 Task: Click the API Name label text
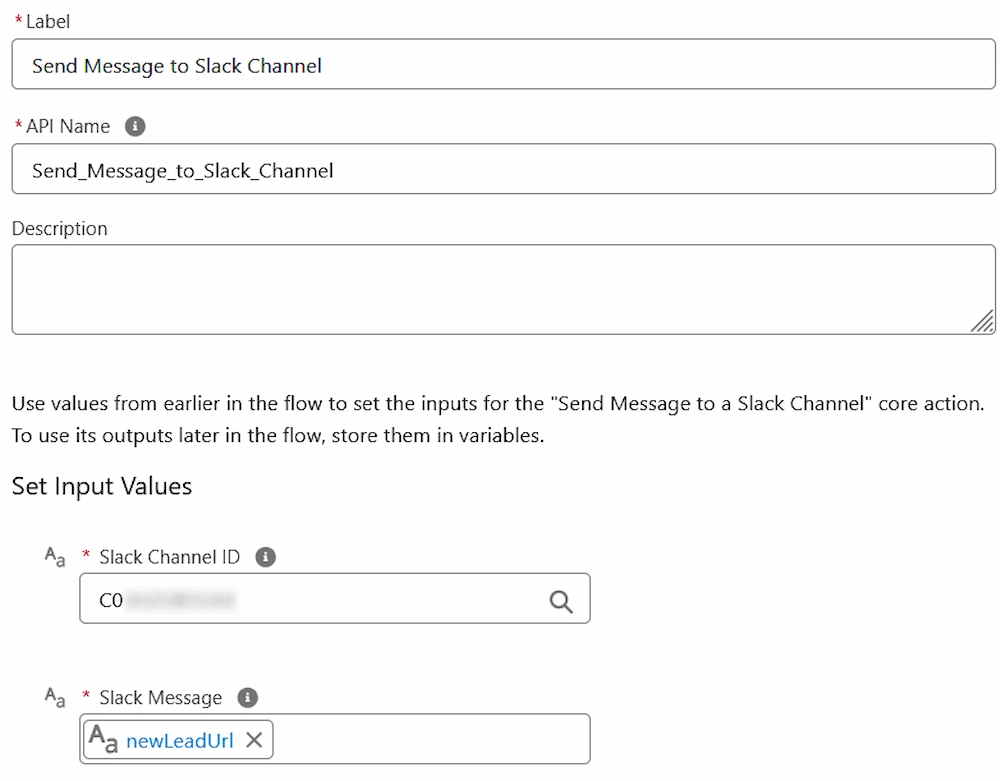[x=68, y=126]
